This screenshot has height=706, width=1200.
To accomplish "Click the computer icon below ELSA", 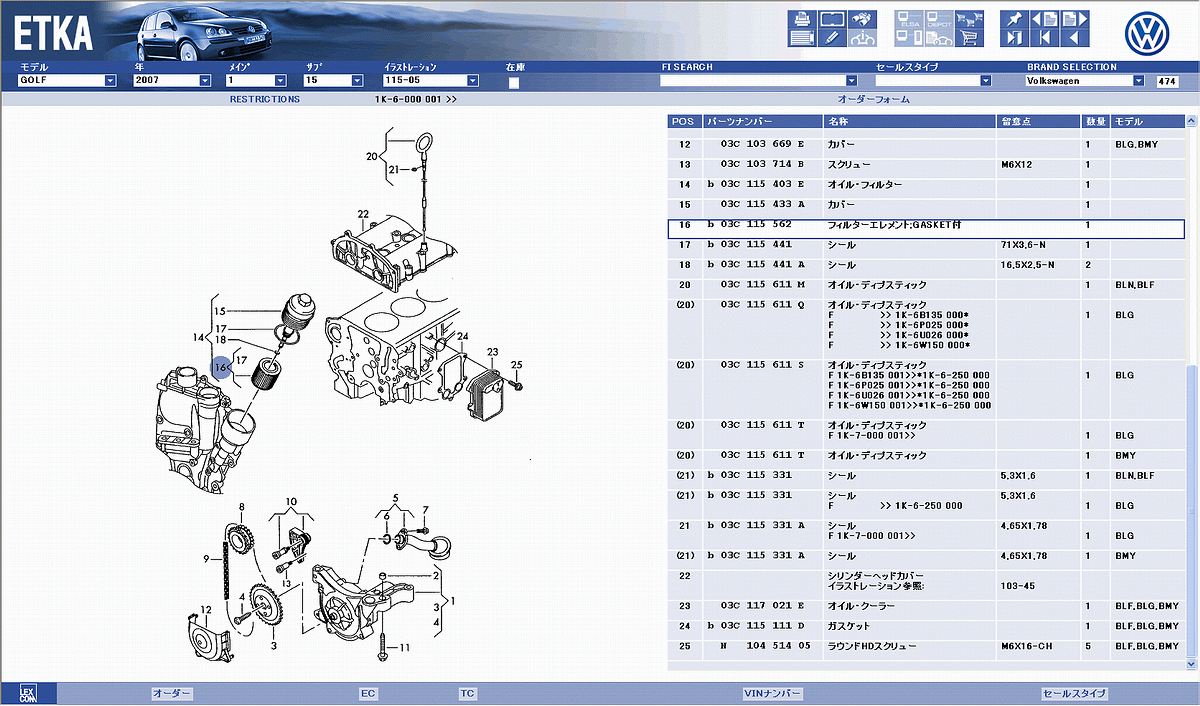I will pyautogui.click(x=909, y=38).
